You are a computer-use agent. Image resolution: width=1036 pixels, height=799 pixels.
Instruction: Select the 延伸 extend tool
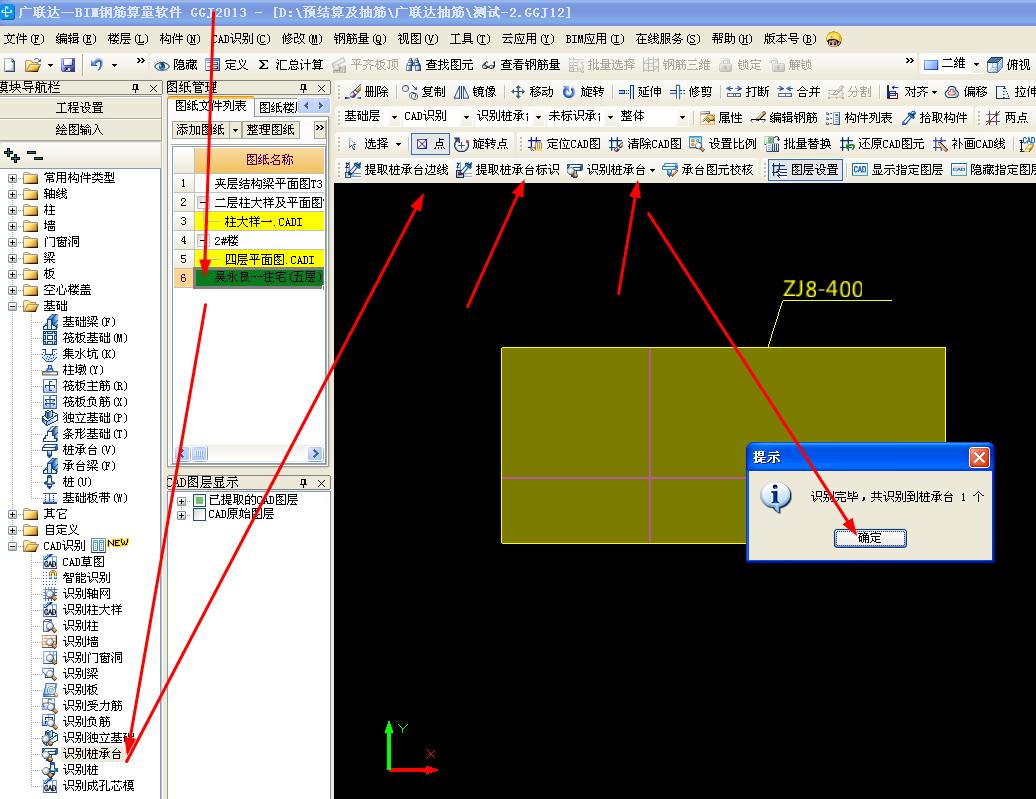tap(640, 92)
